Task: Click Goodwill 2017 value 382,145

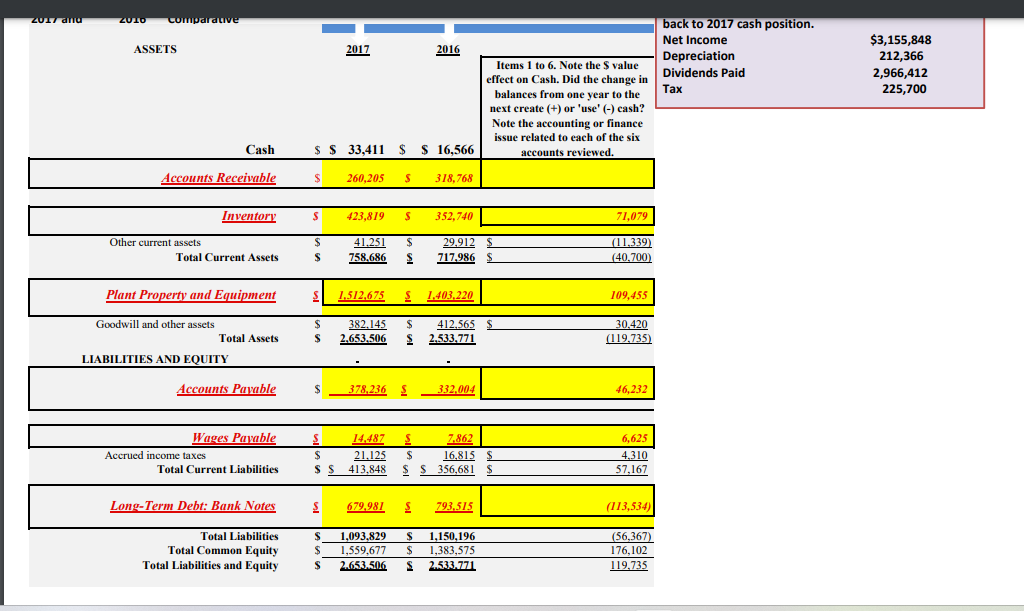Action: click(367, 324)
